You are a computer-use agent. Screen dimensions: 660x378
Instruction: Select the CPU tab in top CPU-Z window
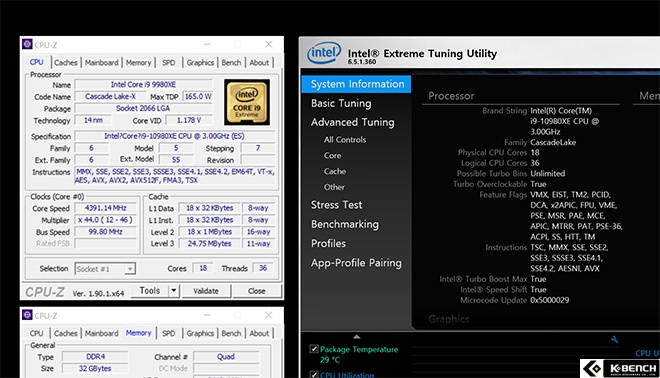(x=37, y=62)
